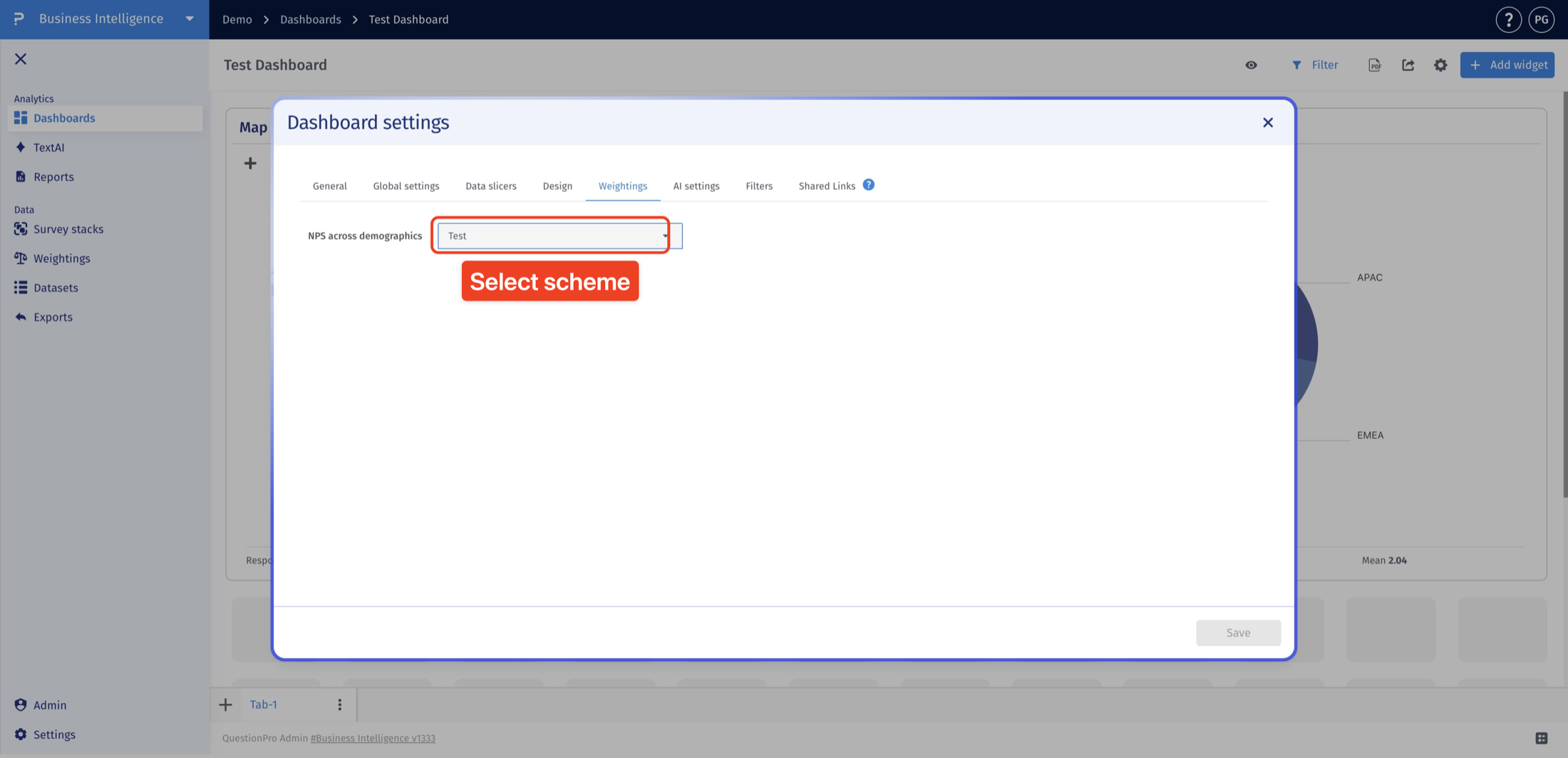The height and width of the screenshot is (758, 1568).
Task: Open the Design tab
Action: click(557, 186)
